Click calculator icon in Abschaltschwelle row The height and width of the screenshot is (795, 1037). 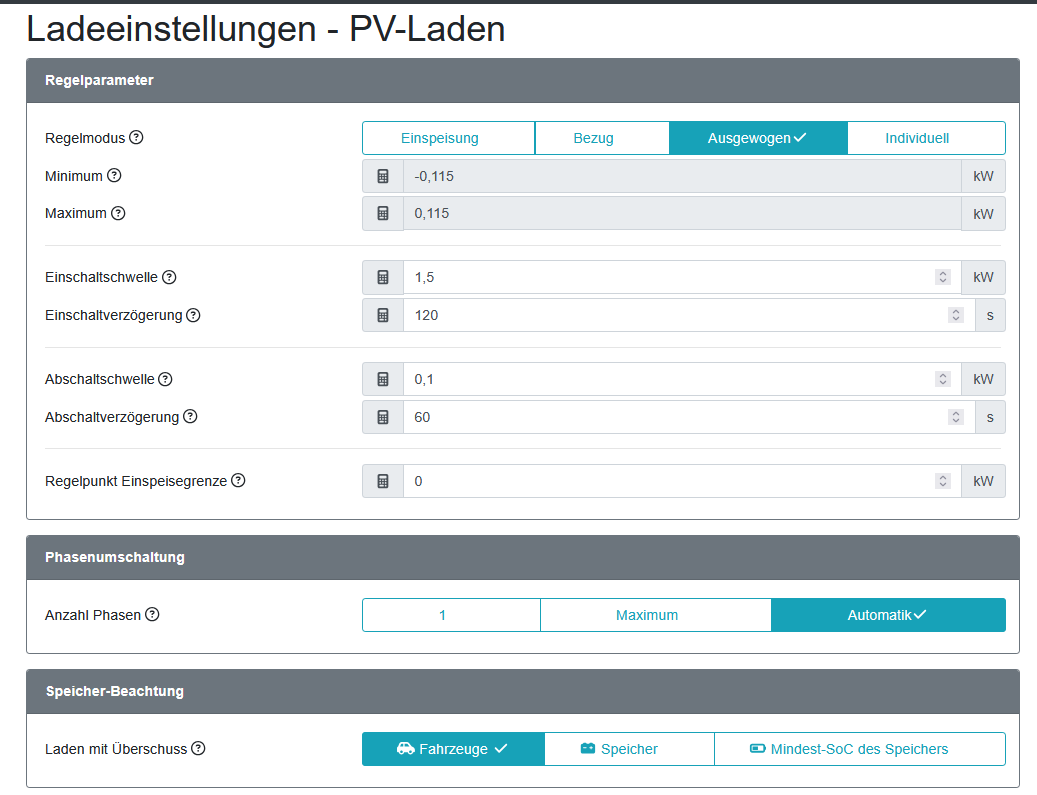tap(383, 379)
